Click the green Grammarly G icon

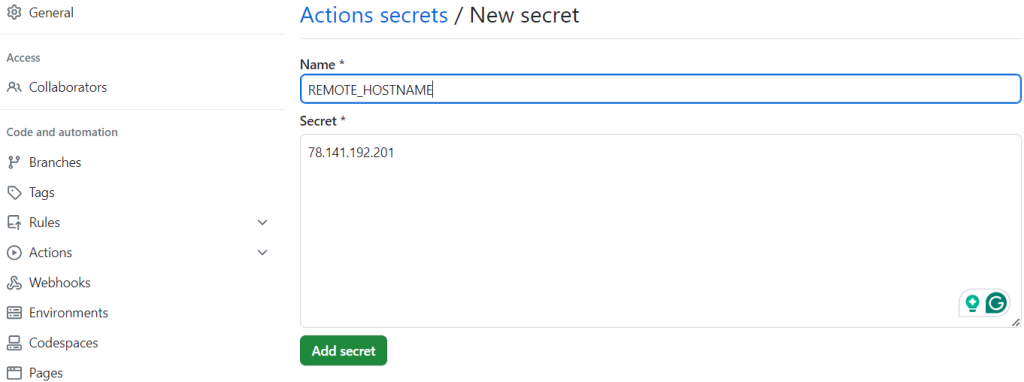point(997,303)
